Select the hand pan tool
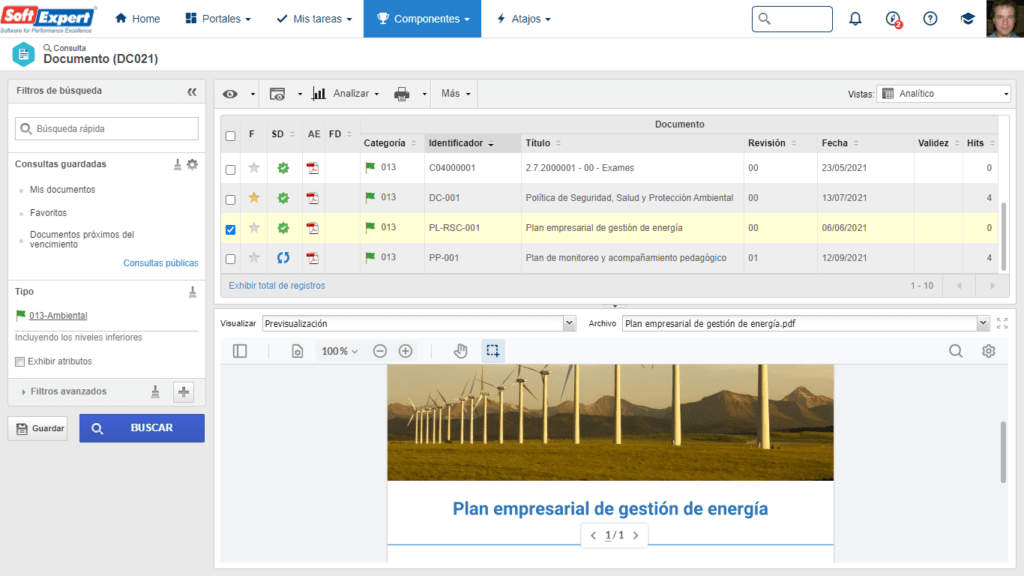 461,351
